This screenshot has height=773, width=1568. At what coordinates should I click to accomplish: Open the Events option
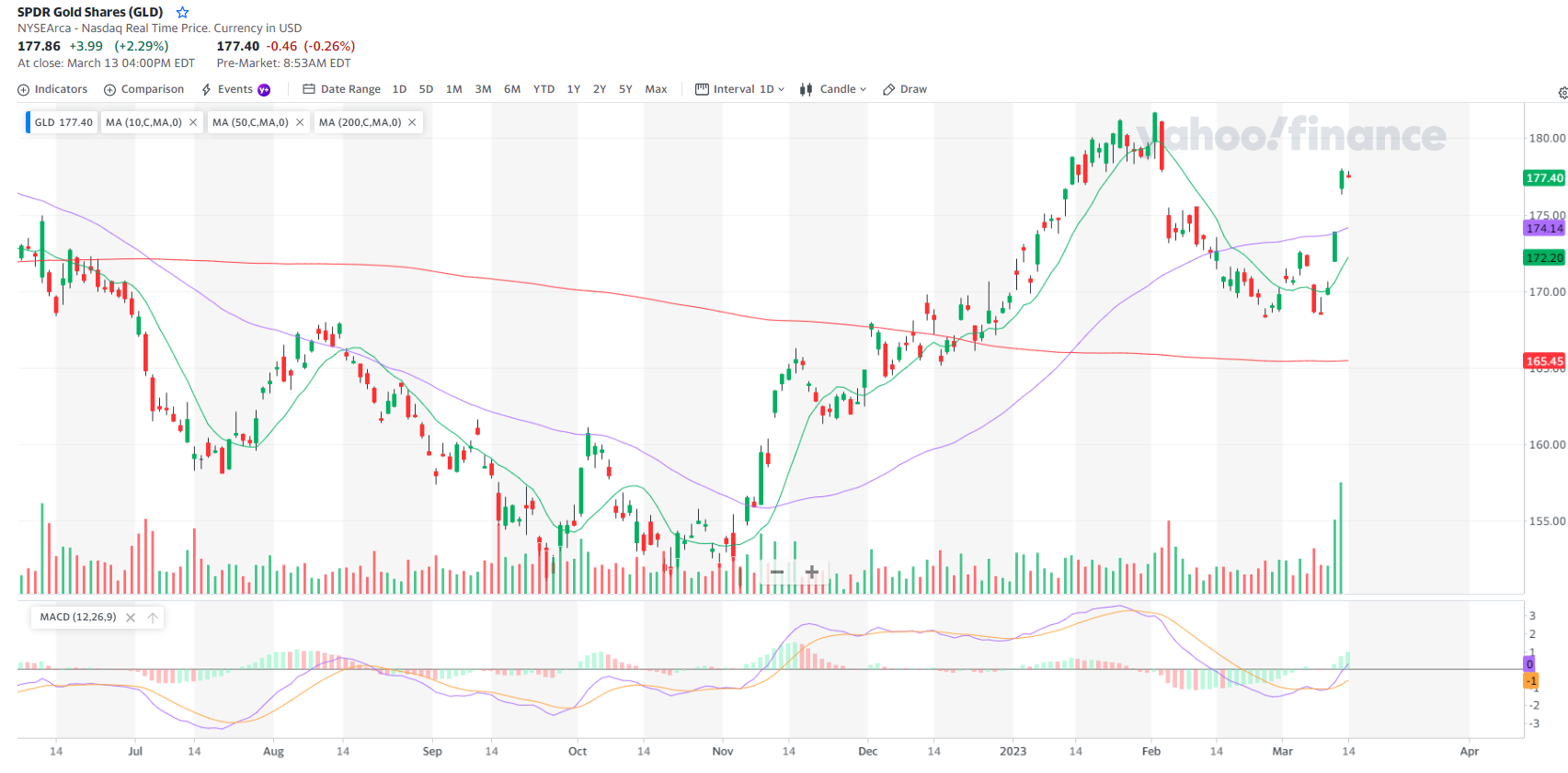235,89
